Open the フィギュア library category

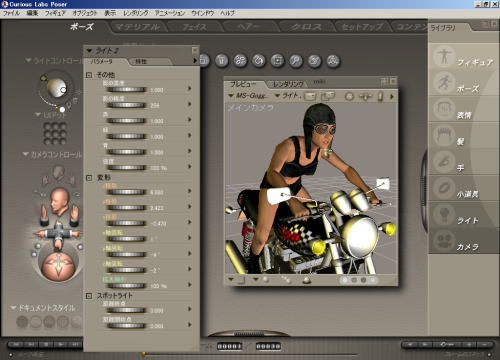coord(463,57)
